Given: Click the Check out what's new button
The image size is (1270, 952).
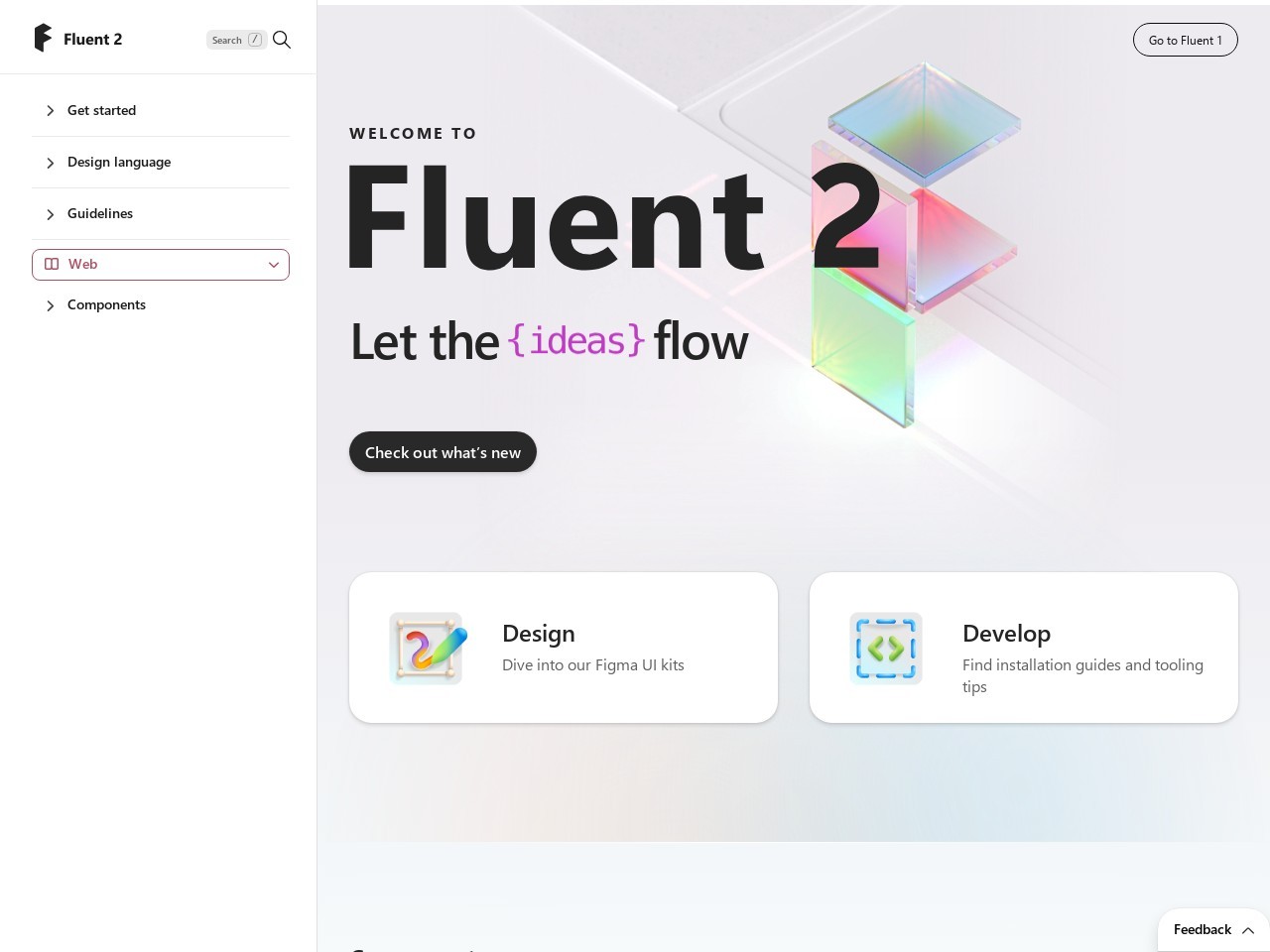Looking at the screenshot, I should [443, 452].
